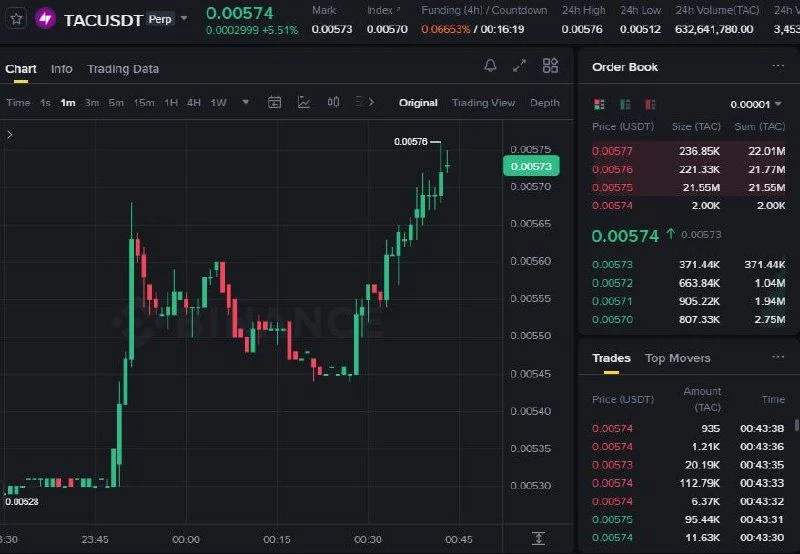
Task: Open the Top Movers tab
Action: [678, 358]
